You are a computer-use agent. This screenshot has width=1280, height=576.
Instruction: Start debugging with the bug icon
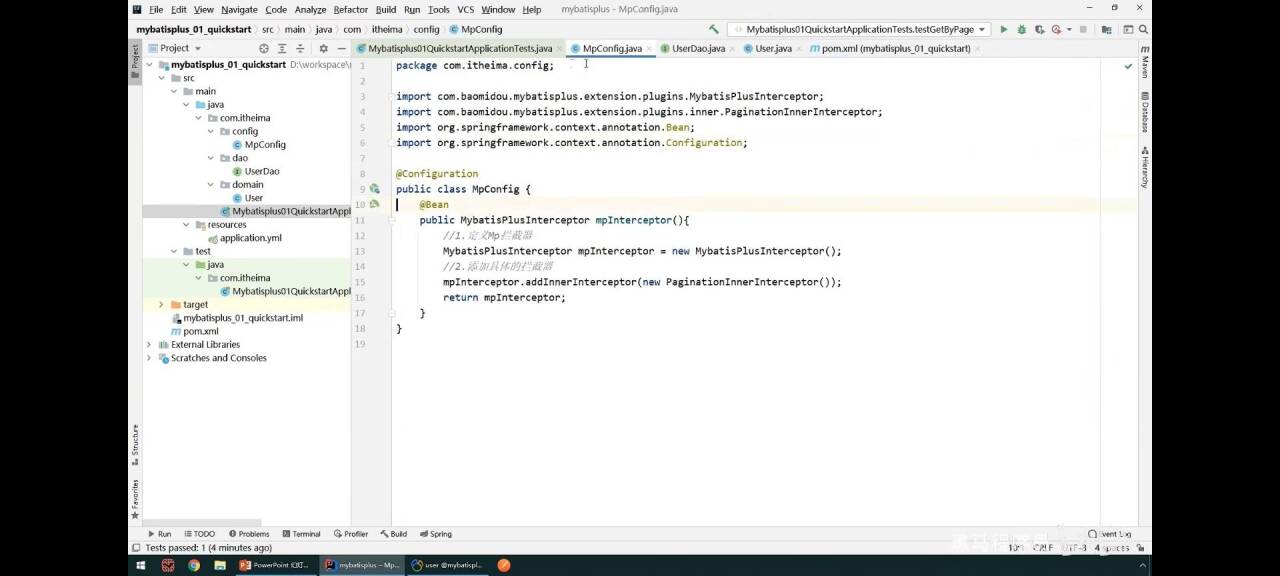pyautogui.click(x=1021, y=30)
